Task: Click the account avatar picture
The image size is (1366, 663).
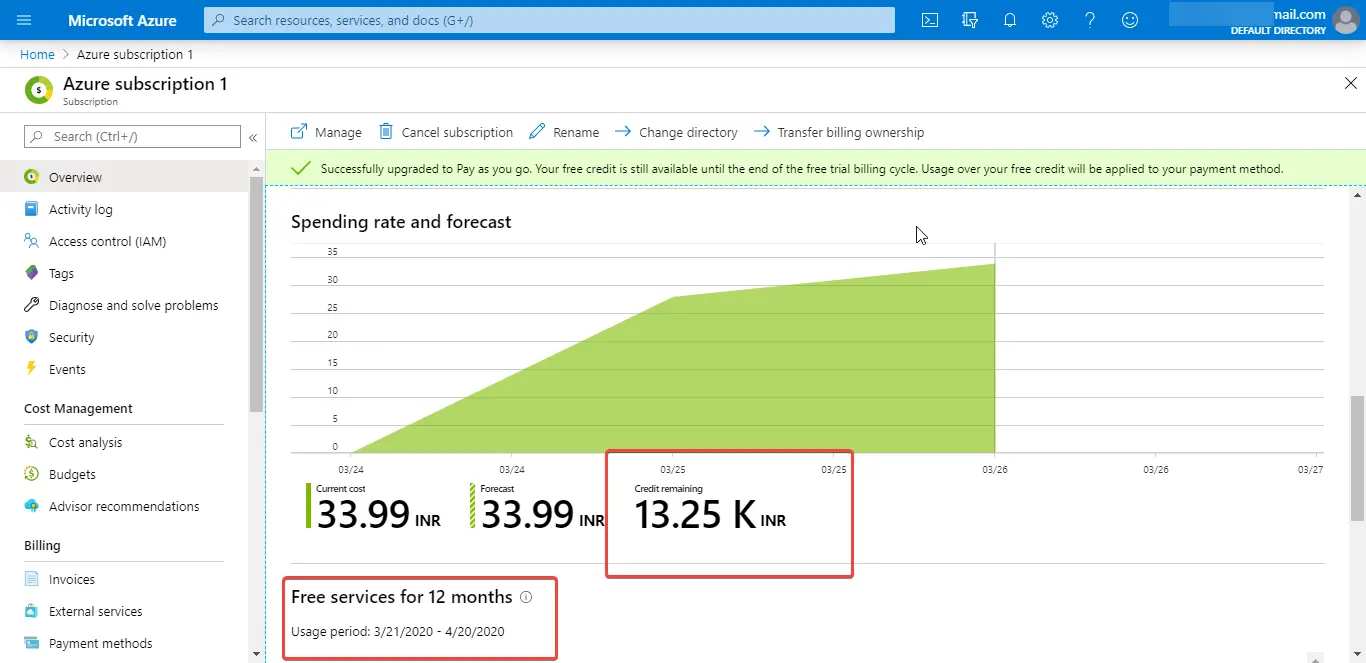Action: pyautogui.click(x=1346, y=20)
